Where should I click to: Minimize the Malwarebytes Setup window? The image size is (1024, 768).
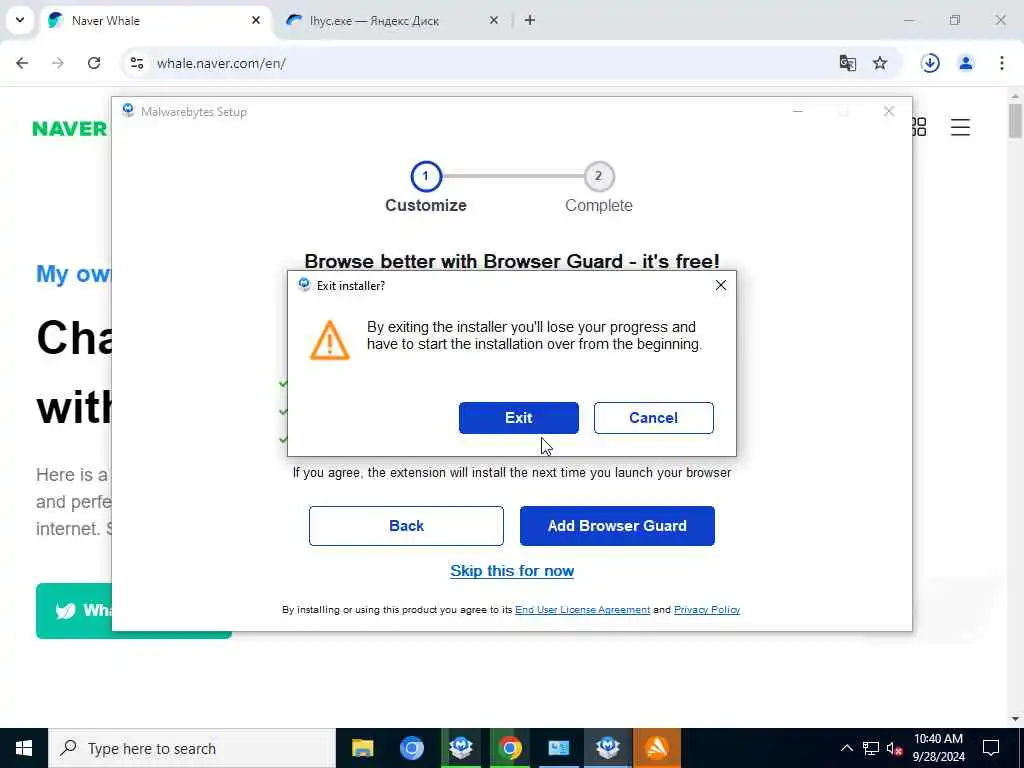tap(797, 112)
